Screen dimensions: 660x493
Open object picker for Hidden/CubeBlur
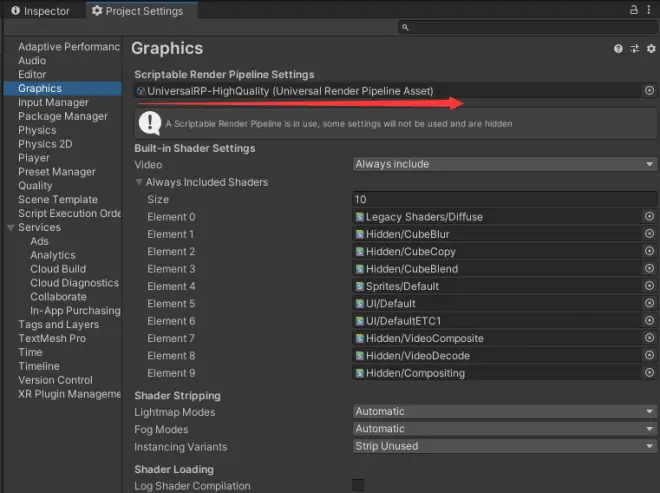coord(649,234)
